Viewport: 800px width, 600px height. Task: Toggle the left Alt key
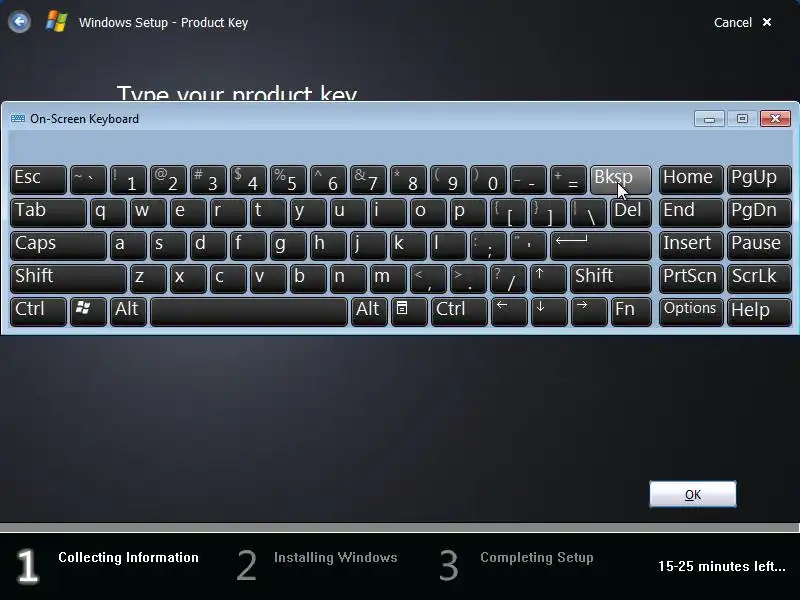(128, 312)
